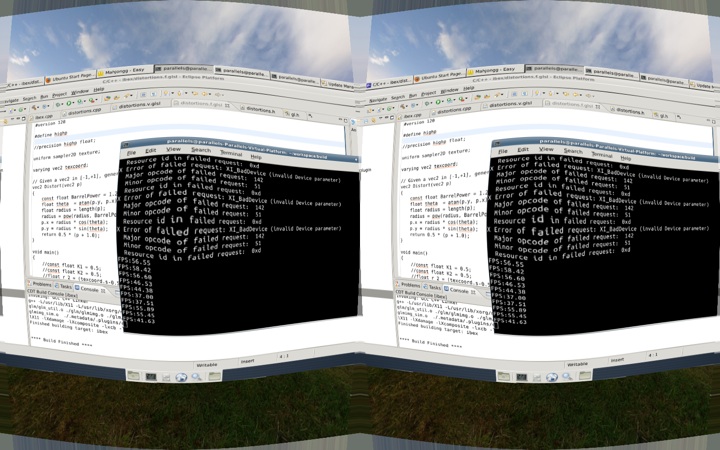This screenshot has height=450, width=720.
Task: Click varying vec2 texcoord line in right-eye editor
Action: coord(429,166)
